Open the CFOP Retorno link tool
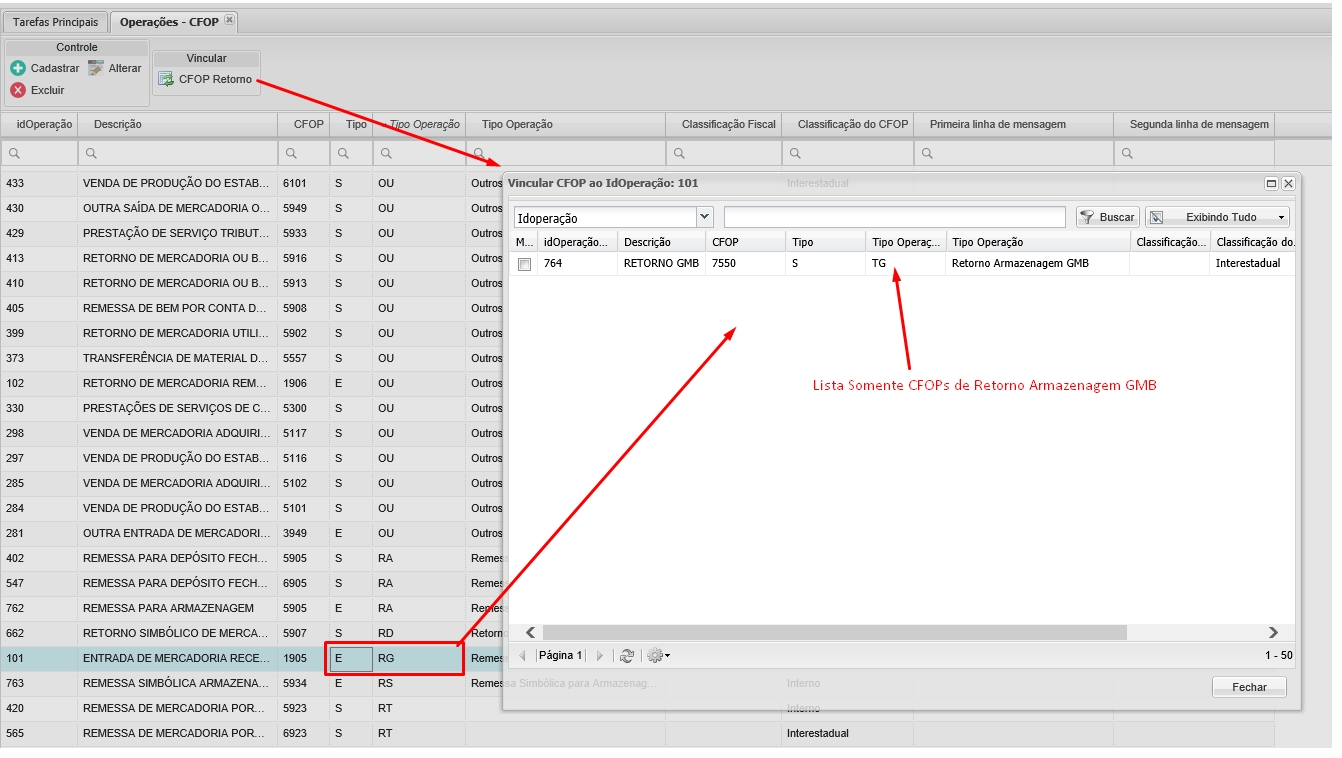This screenshot has width=1342, height=758. (x=206, y=79)
